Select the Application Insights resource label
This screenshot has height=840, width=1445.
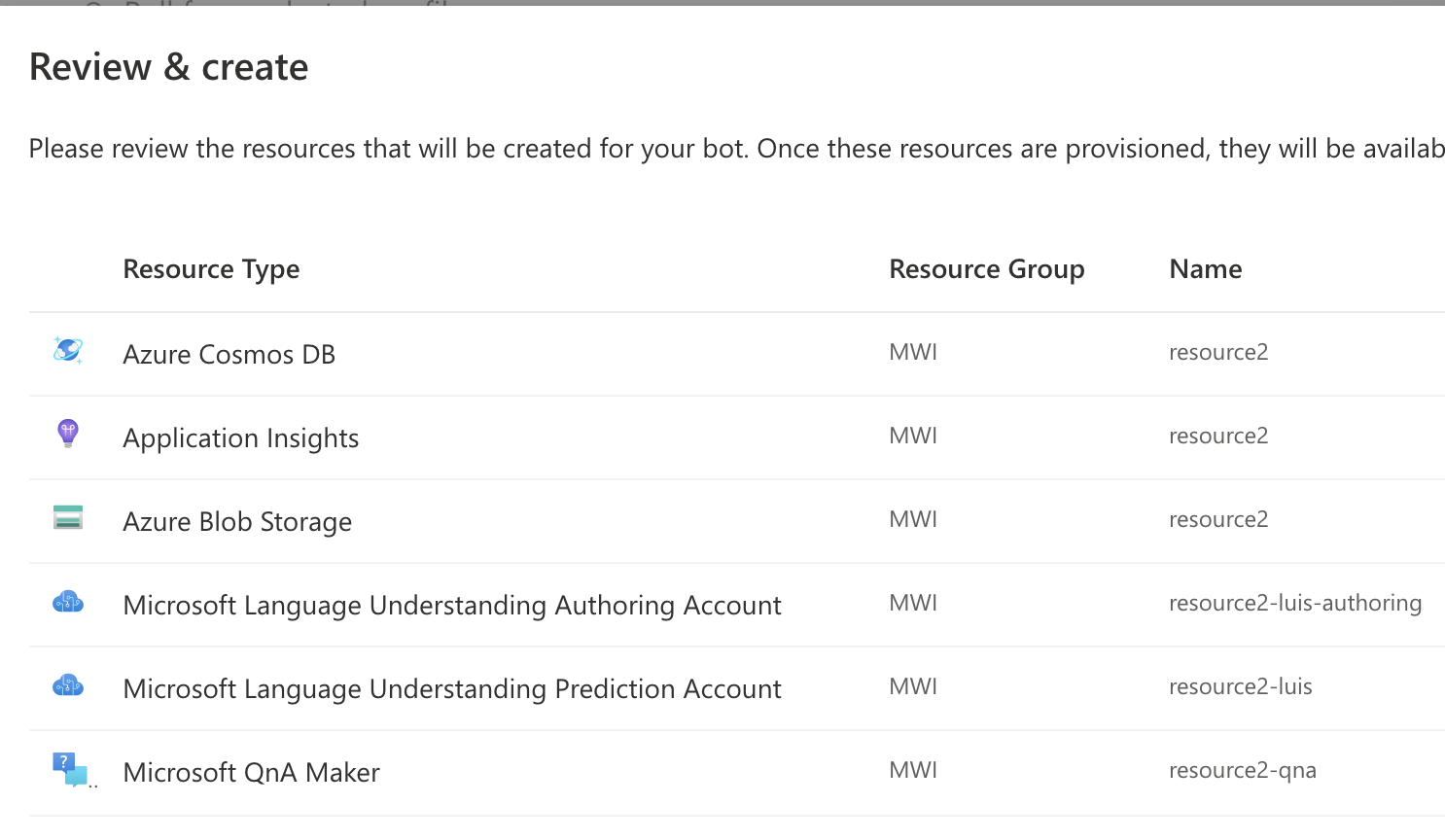click(x=240, y=438)
